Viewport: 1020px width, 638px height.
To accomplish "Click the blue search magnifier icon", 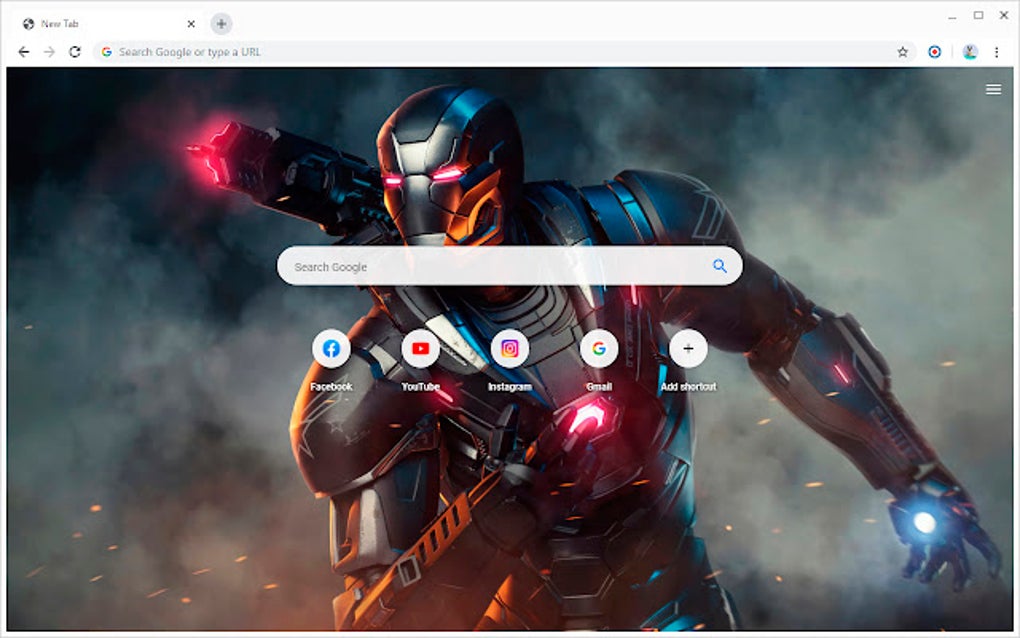I will click(718, 266).
